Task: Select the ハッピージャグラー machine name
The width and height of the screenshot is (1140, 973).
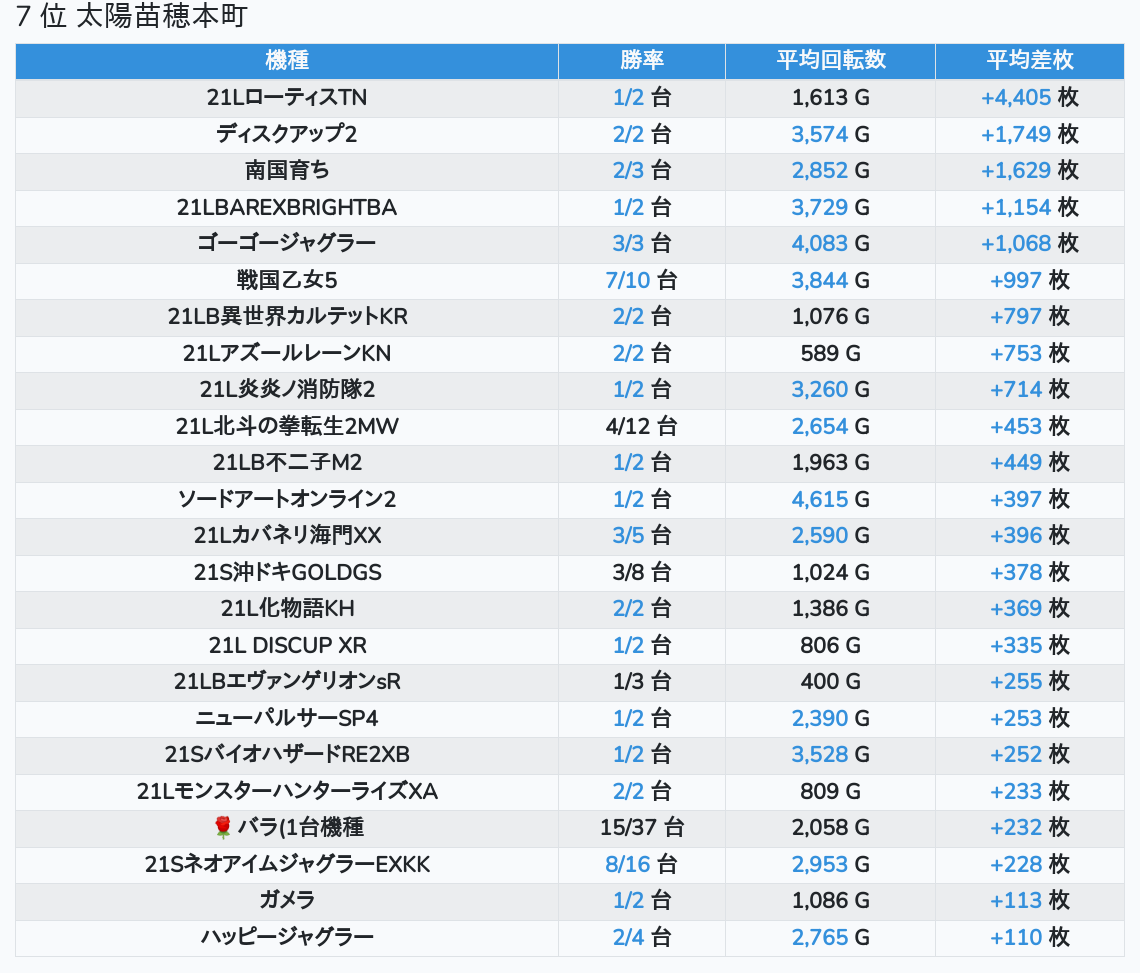Action: click(x=286, y=937)
